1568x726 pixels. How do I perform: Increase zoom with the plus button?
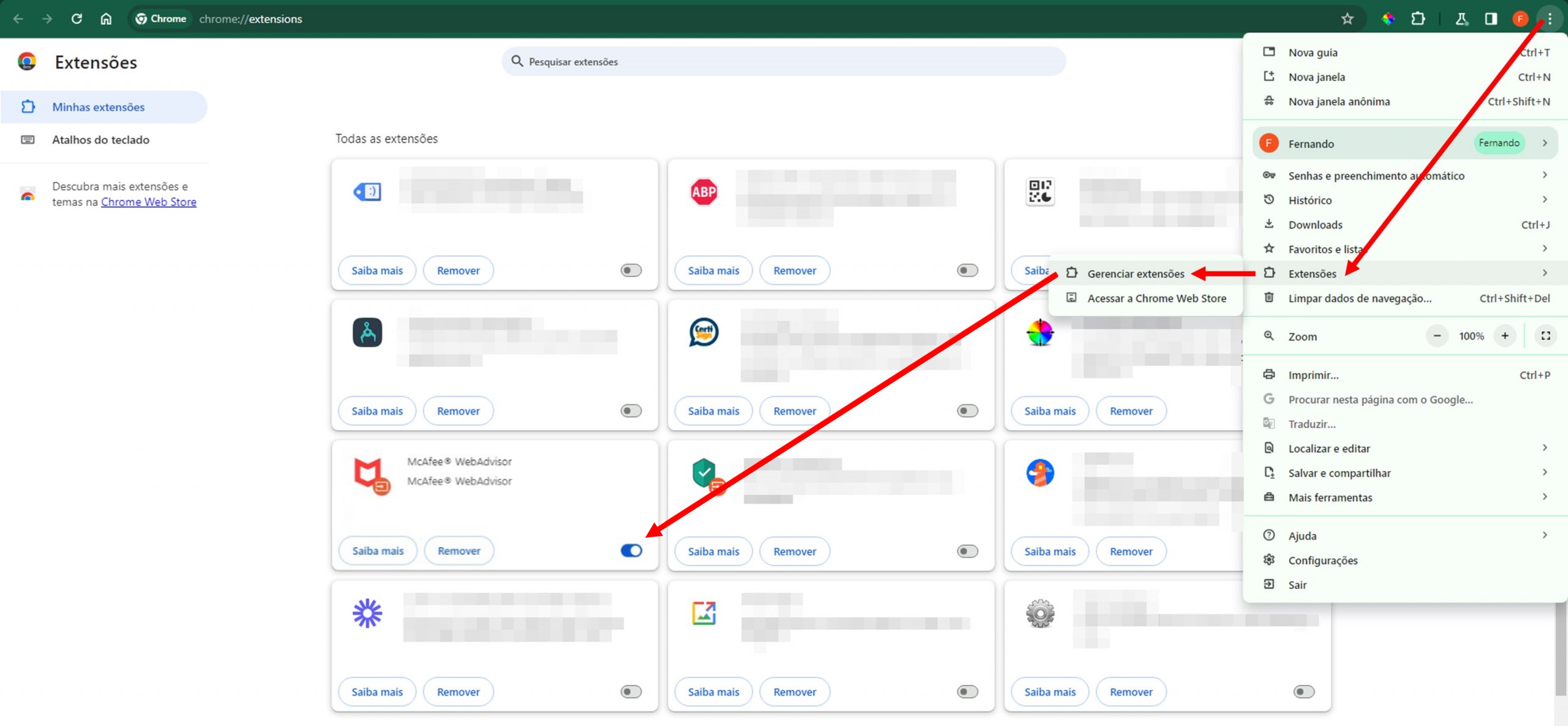click(1504, 336)
